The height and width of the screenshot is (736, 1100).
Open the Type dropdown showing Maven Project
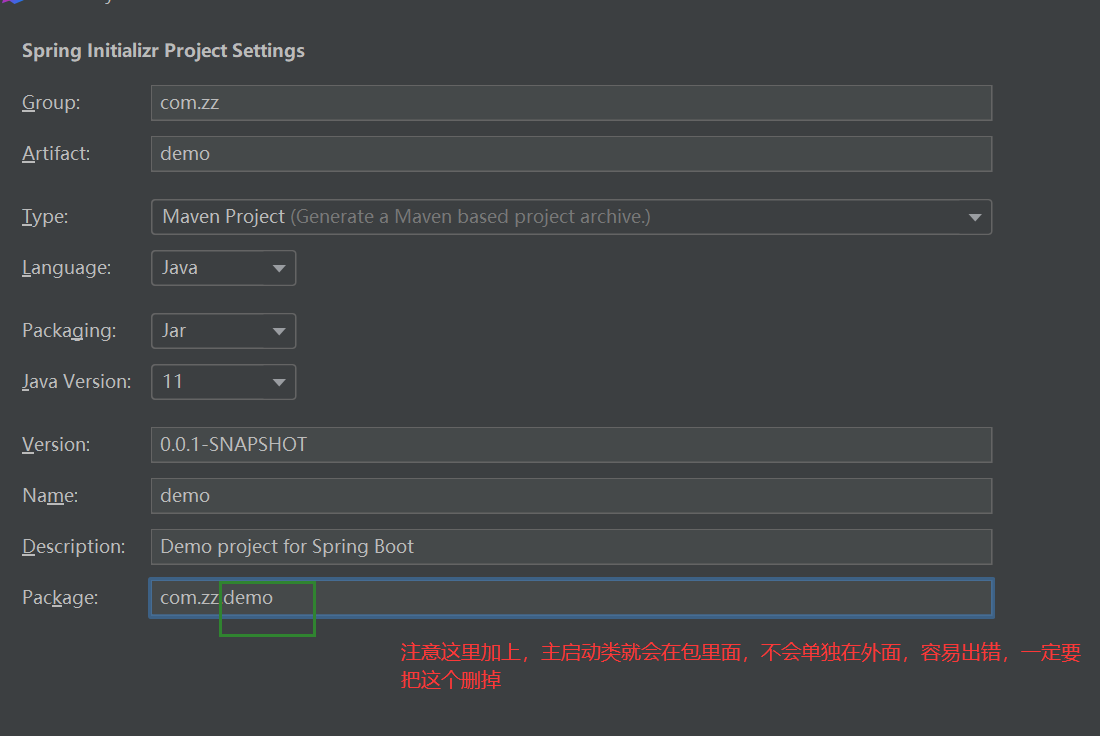tap(571, 217)
